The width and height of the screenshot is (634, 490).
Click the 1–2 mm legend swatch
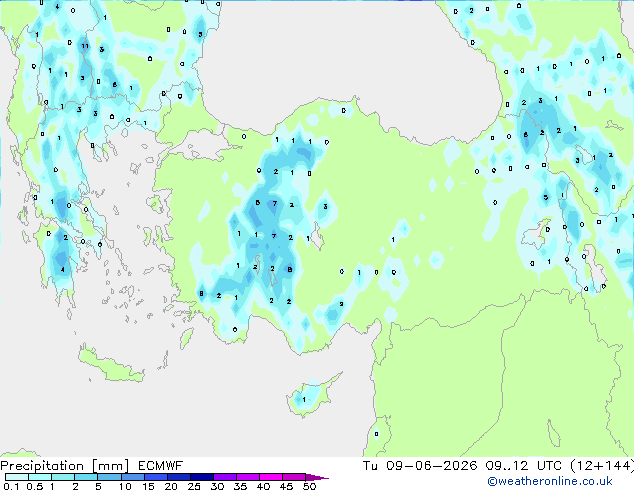click(x=63, y=477)
